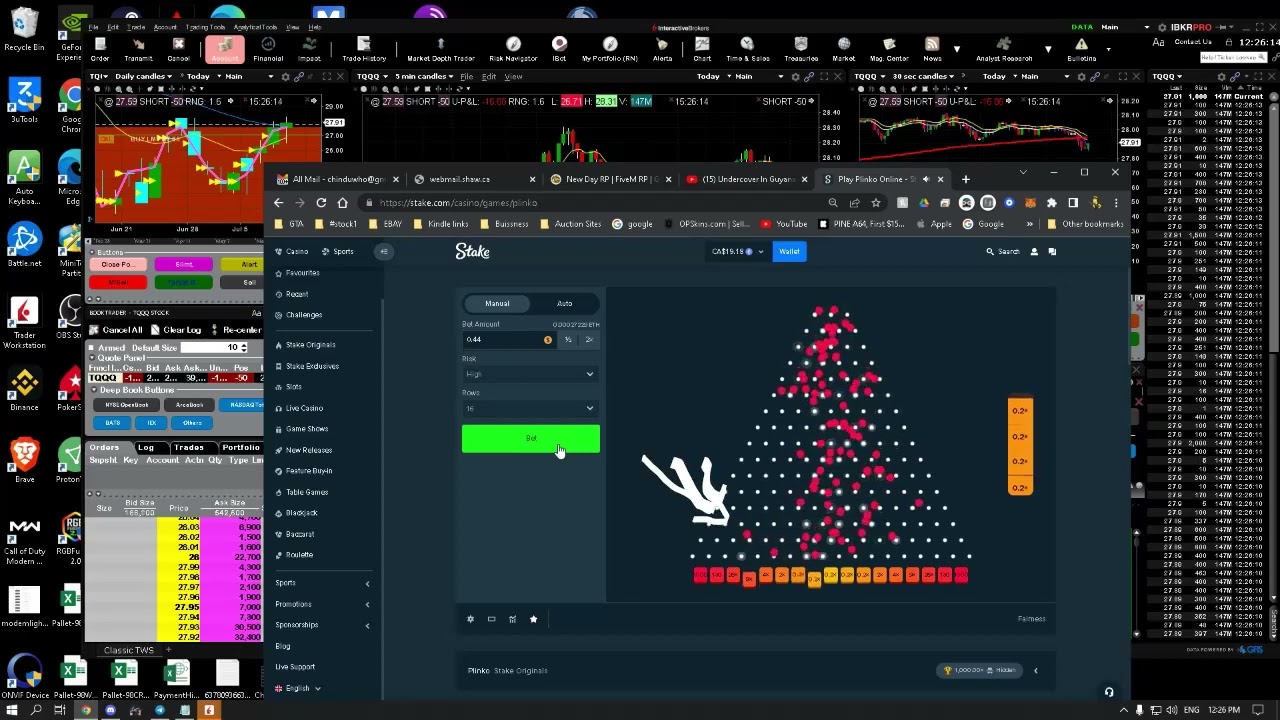Image resolution: width=1280 pixels, height=720 pixels.
Task: Open a new Chrome tab
Action: point(965,179)
